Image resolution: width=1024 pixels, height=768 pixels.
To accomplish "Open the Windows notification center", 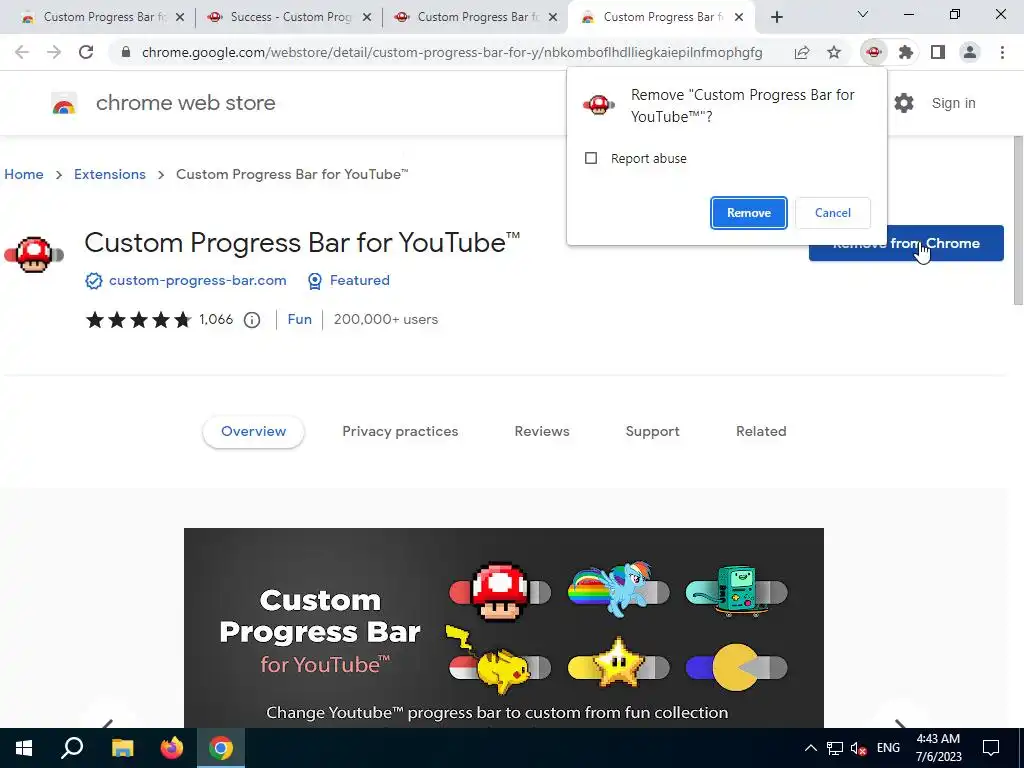I will click(991, 748).
